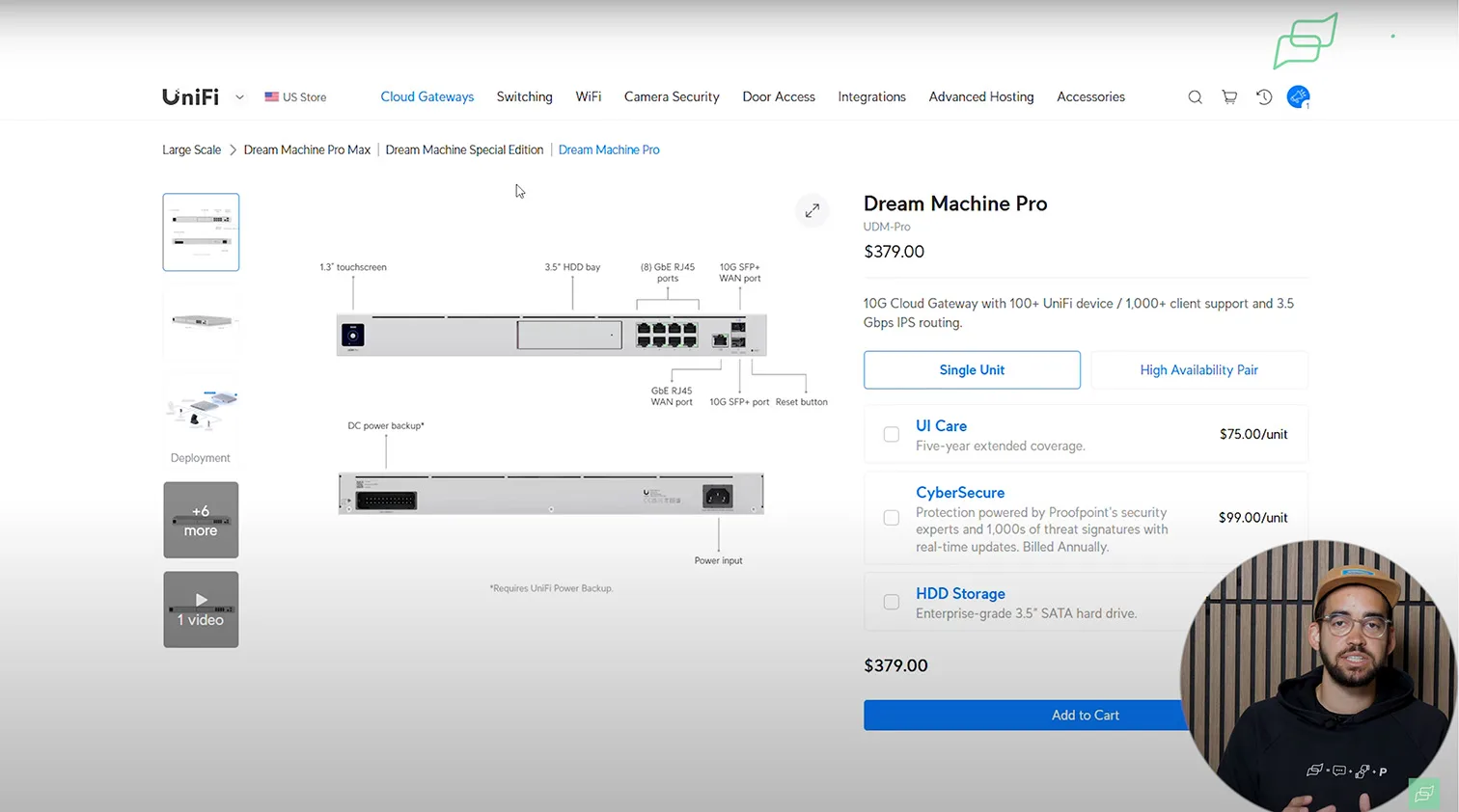
Task: Expand product image to fullscreen
Action: pyautogui.click(x=812, y=210)
